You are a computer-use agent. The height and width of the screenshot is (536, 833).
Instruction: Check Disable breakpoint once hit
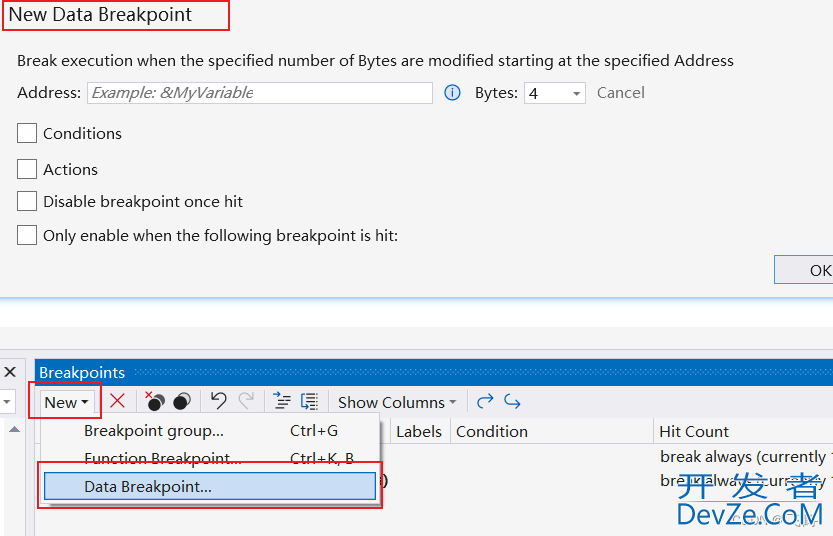point(27,202)
